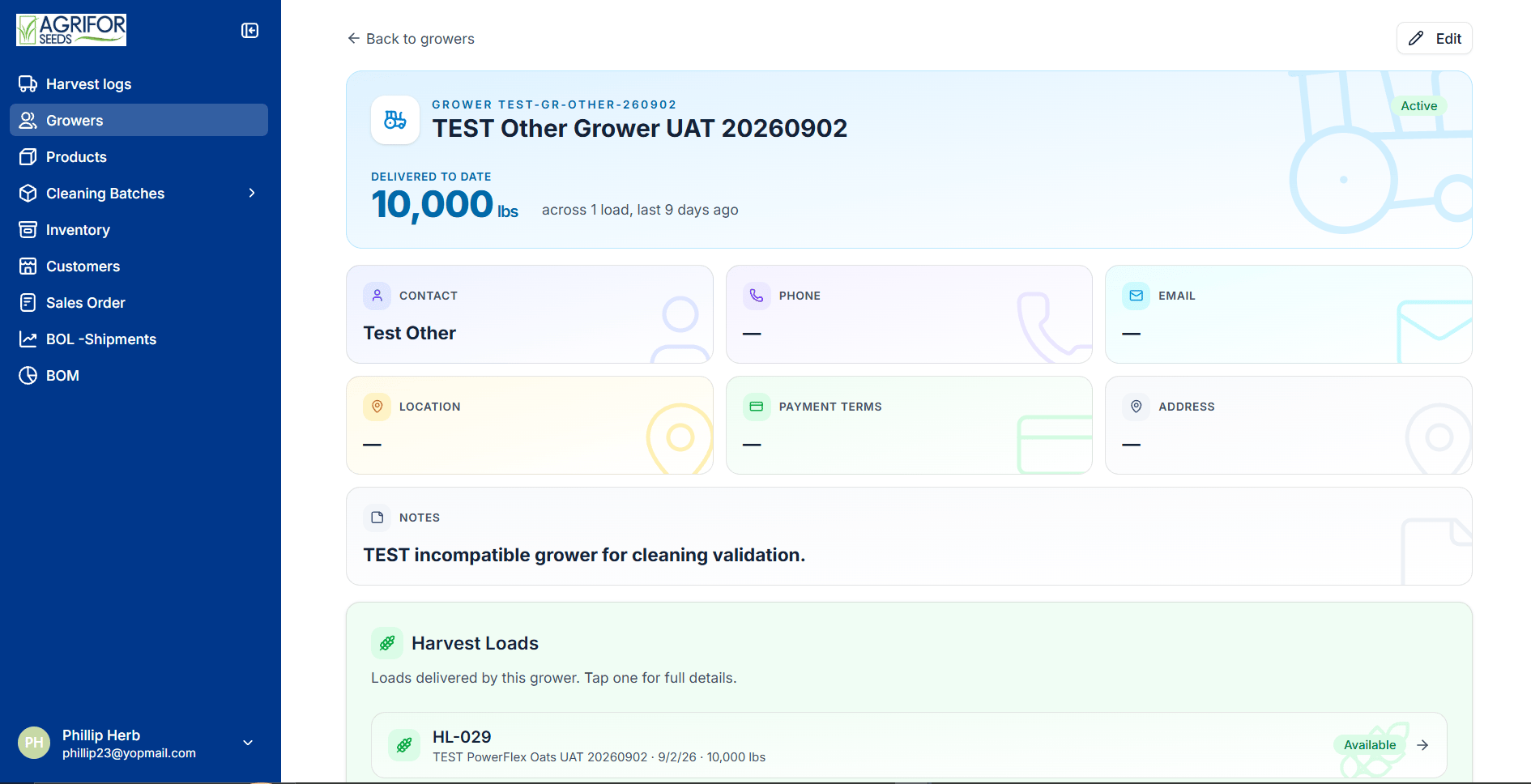Click the Notes document icon
Image resolution: width=1531 pixels, height=784 pixels.
click(377, 518)
